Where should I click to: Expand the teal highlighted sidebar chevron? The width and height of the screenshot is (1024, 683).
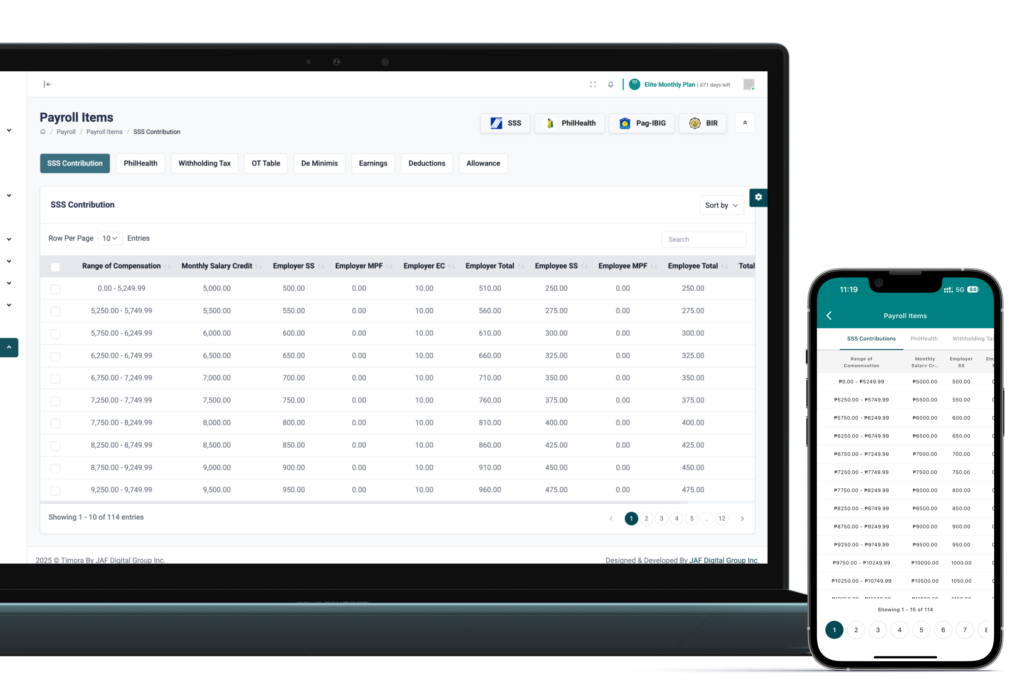click(x=9, y=348)
